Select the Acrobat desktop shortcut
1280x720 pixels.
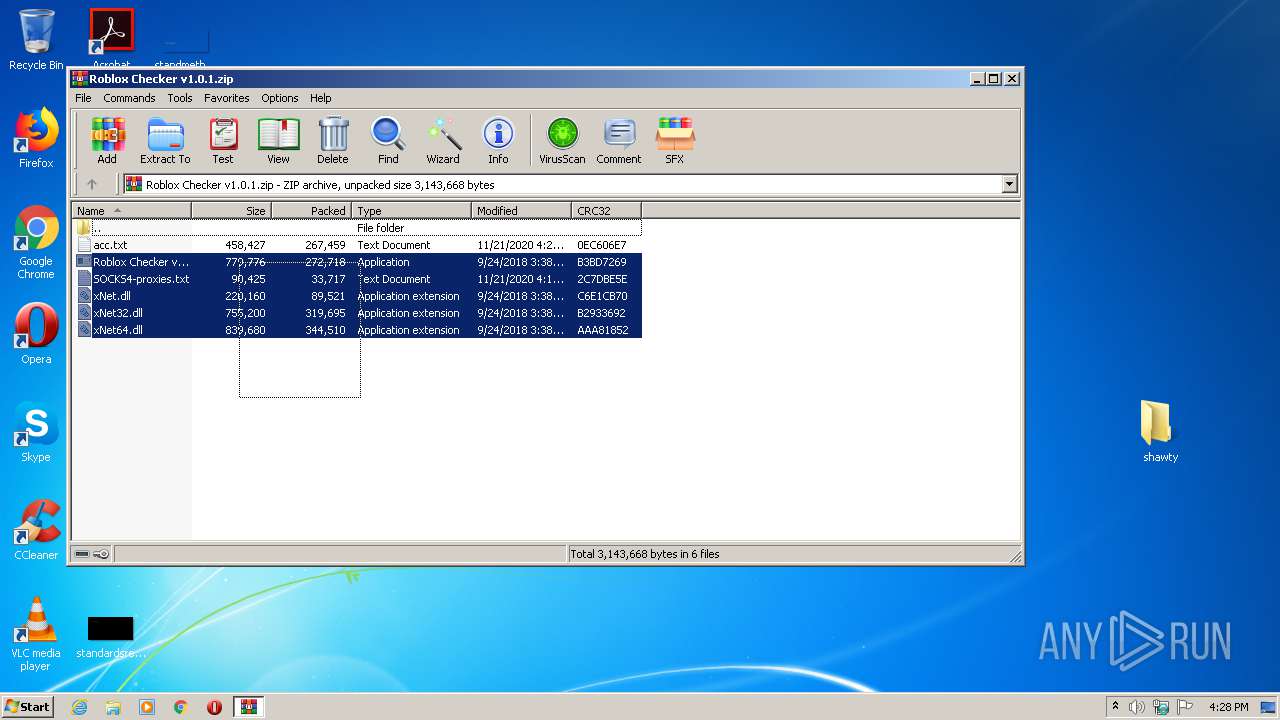click(x=111, y=38)
